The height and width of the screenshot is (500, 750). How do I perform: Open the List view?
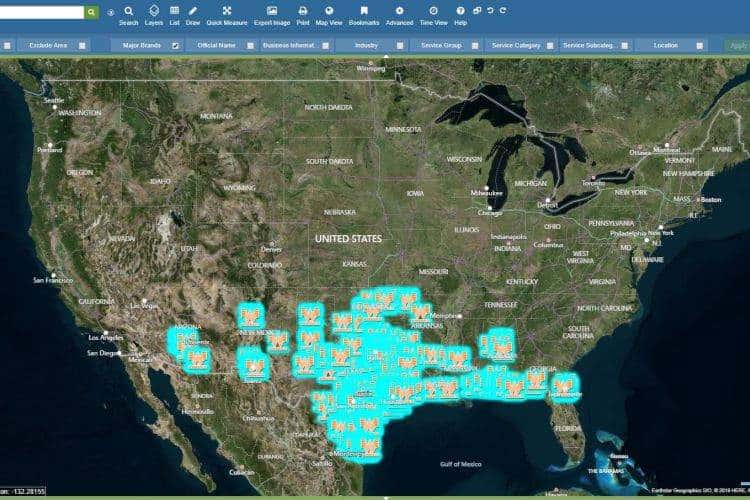pos(175,16)
